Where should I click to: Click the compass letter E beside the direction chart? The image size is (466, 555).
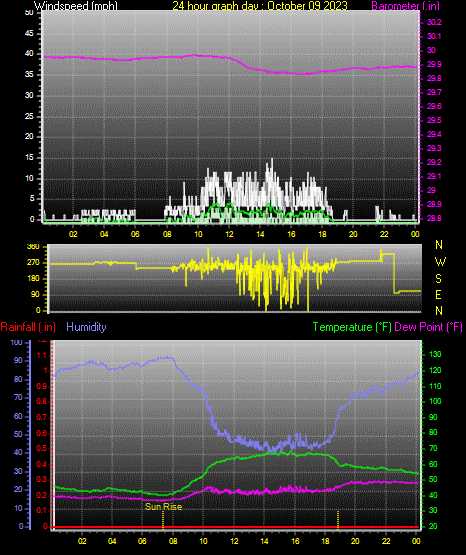click(x=438, y=294)
